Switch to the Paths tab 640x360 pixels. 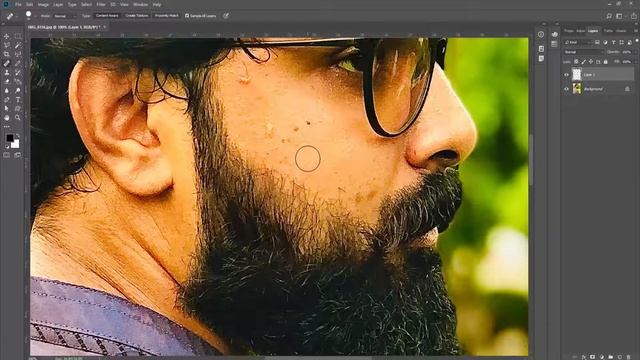(608, 31)
